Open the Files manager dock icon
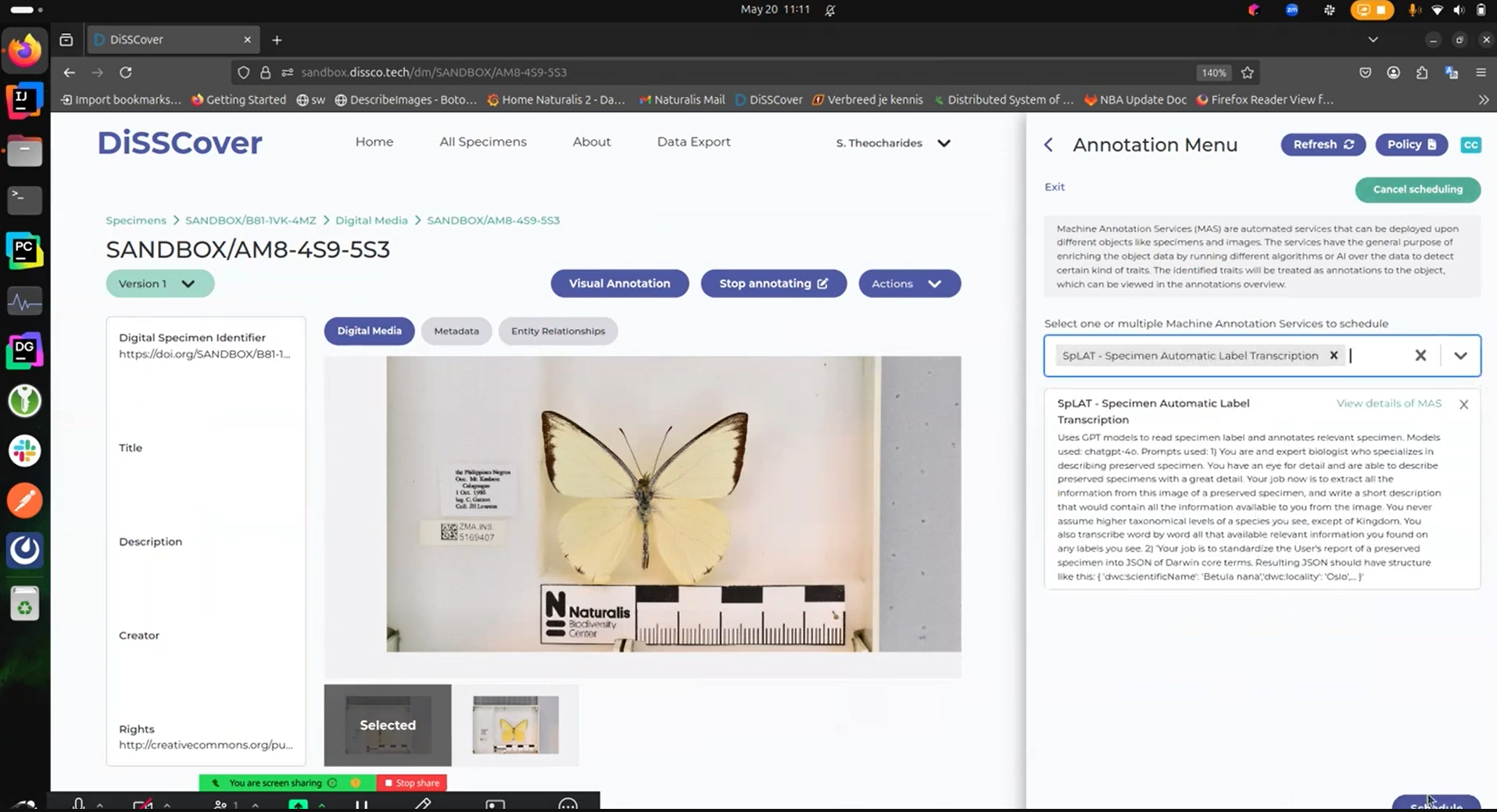Image resolution: width=1497 pixels, height=812 pixels. (x=24, y=150)
